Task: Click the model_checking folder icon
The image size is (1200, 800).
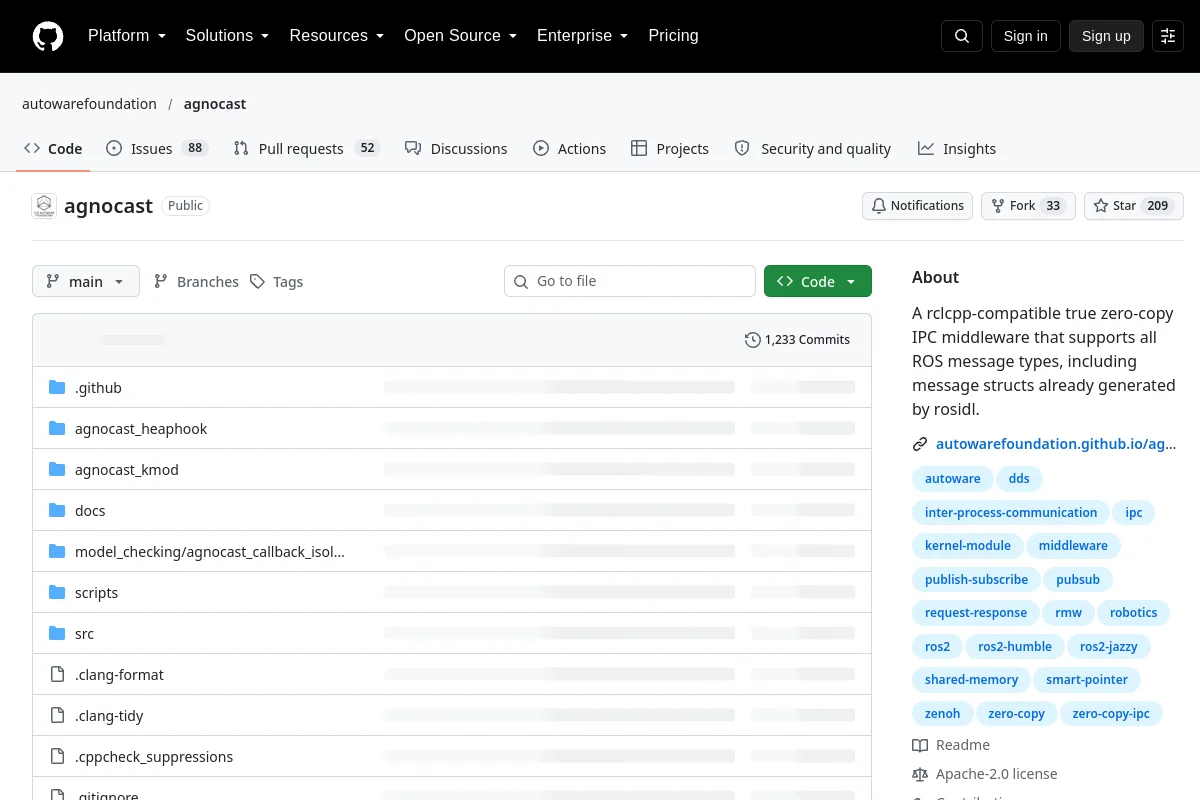Action: tap(57, 552)
